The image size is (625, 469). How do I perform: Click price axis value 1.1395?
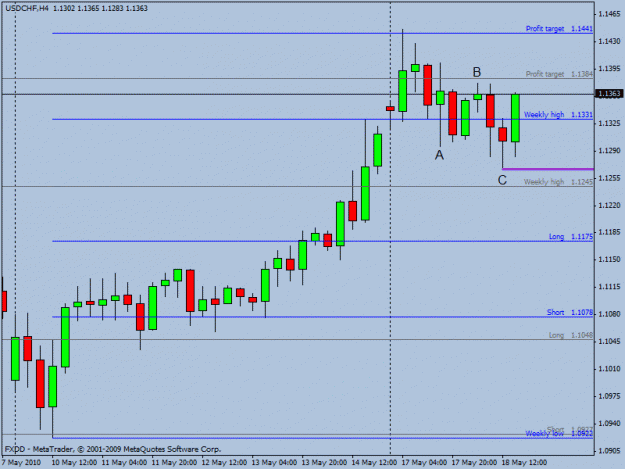point(609,69)
